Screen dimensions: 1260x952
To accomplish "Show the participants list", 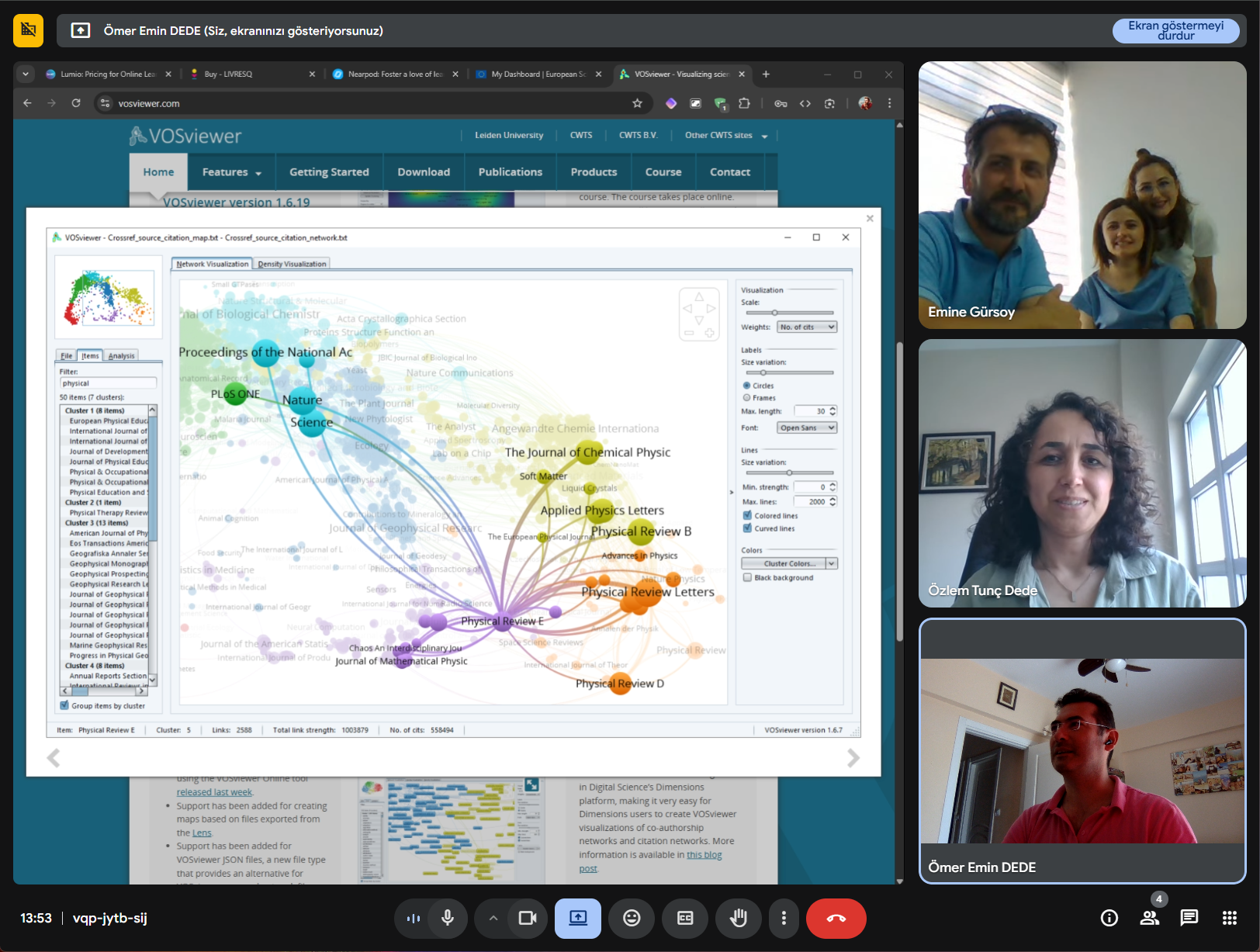I will 1149,918.
